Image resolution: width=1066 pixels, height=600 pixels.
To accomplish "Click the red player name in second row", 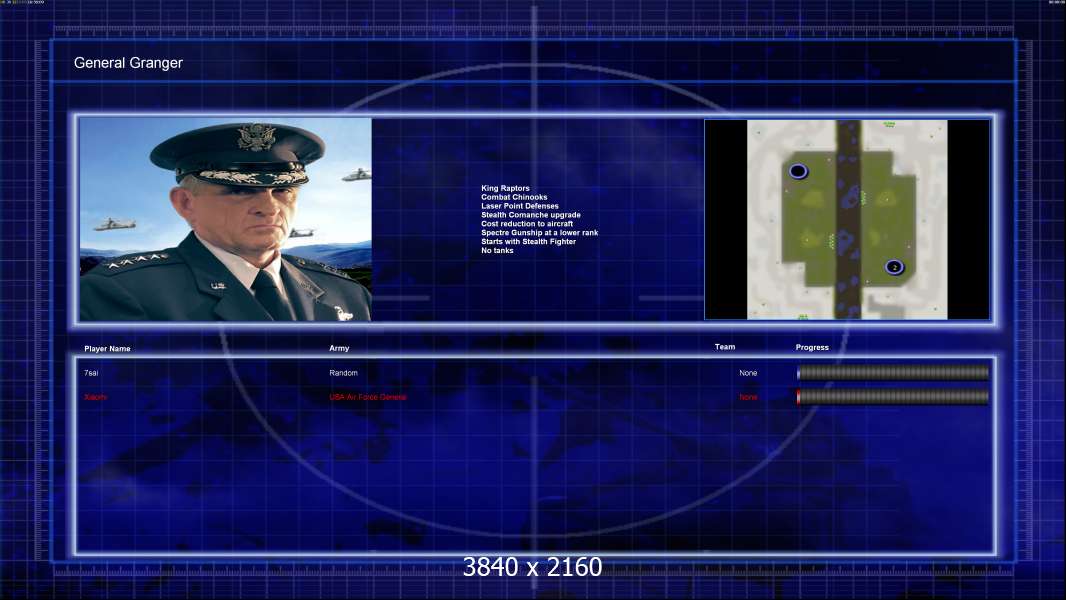I will point(95,397).
